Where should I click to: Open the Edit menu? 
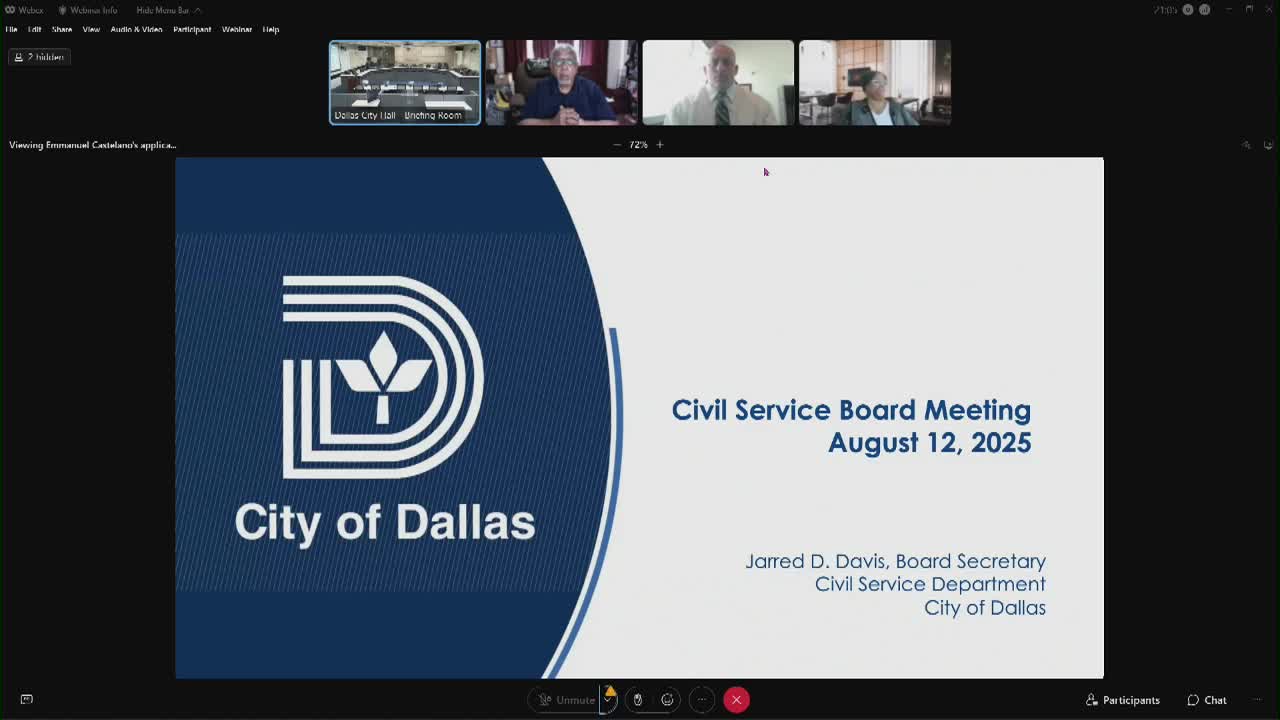[x=34, y=29]
